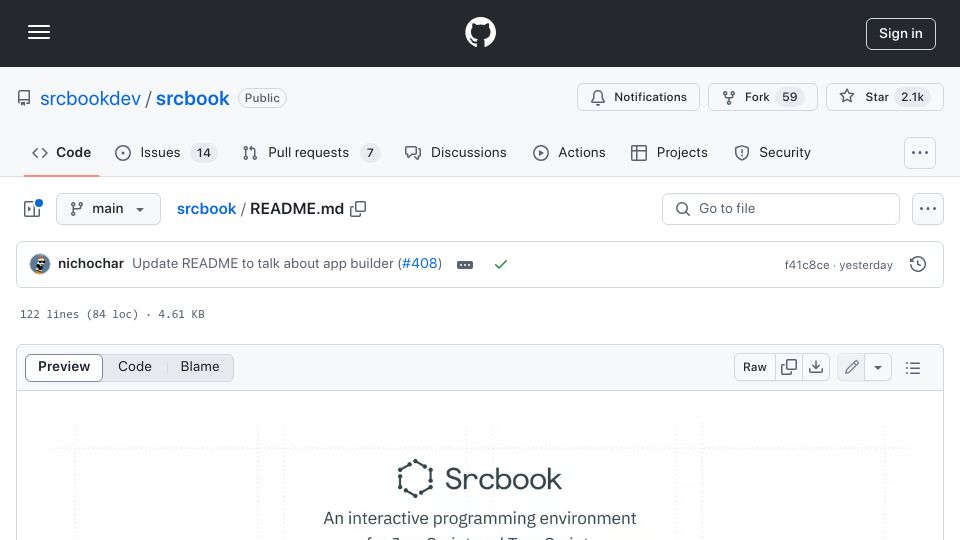The height and width of the screenshot is (540, 960).
Task: Click the Notifications bell button
Action: pyautogui.click(x=638, y=97)
